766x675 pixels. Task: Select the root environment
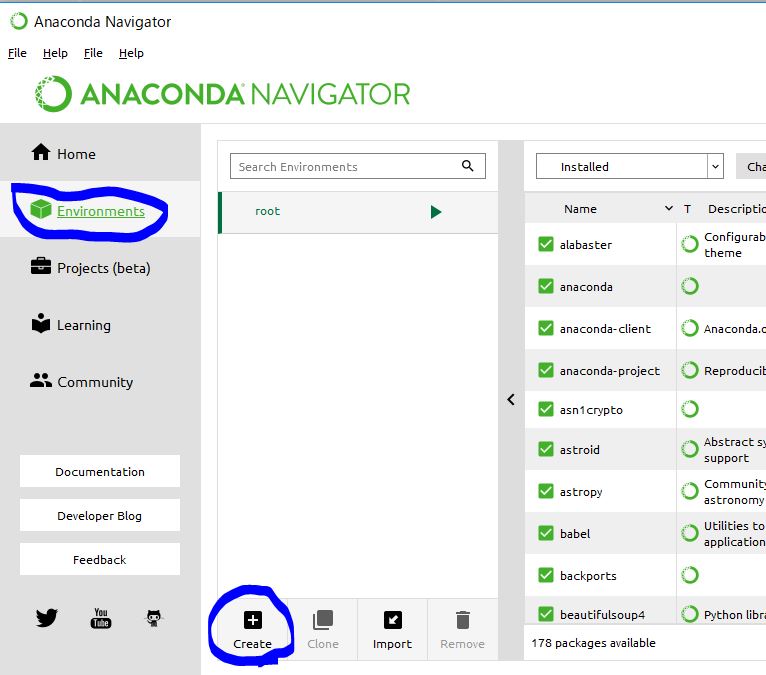358,212
